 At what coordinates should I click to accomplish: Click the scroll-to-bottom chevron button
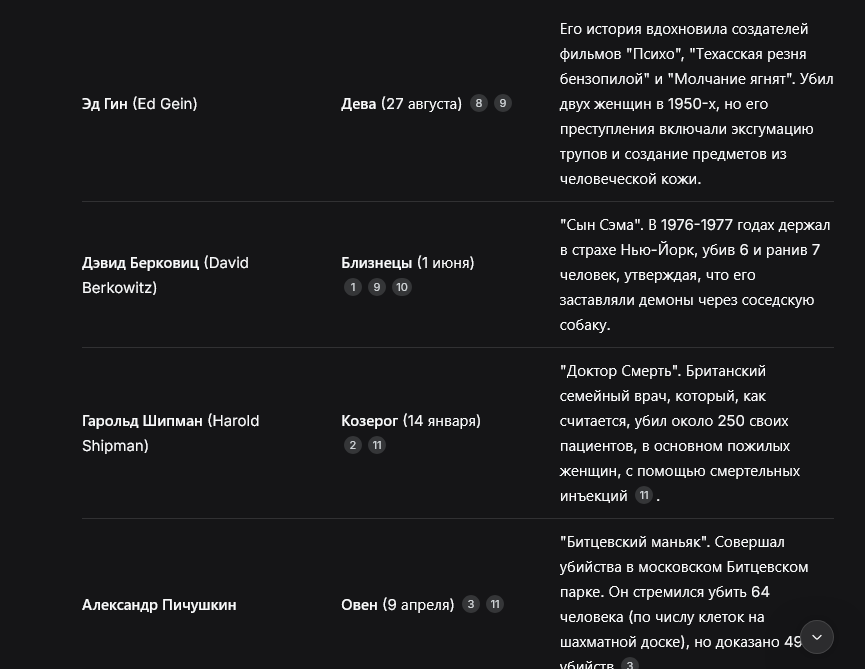pos(816,637)
